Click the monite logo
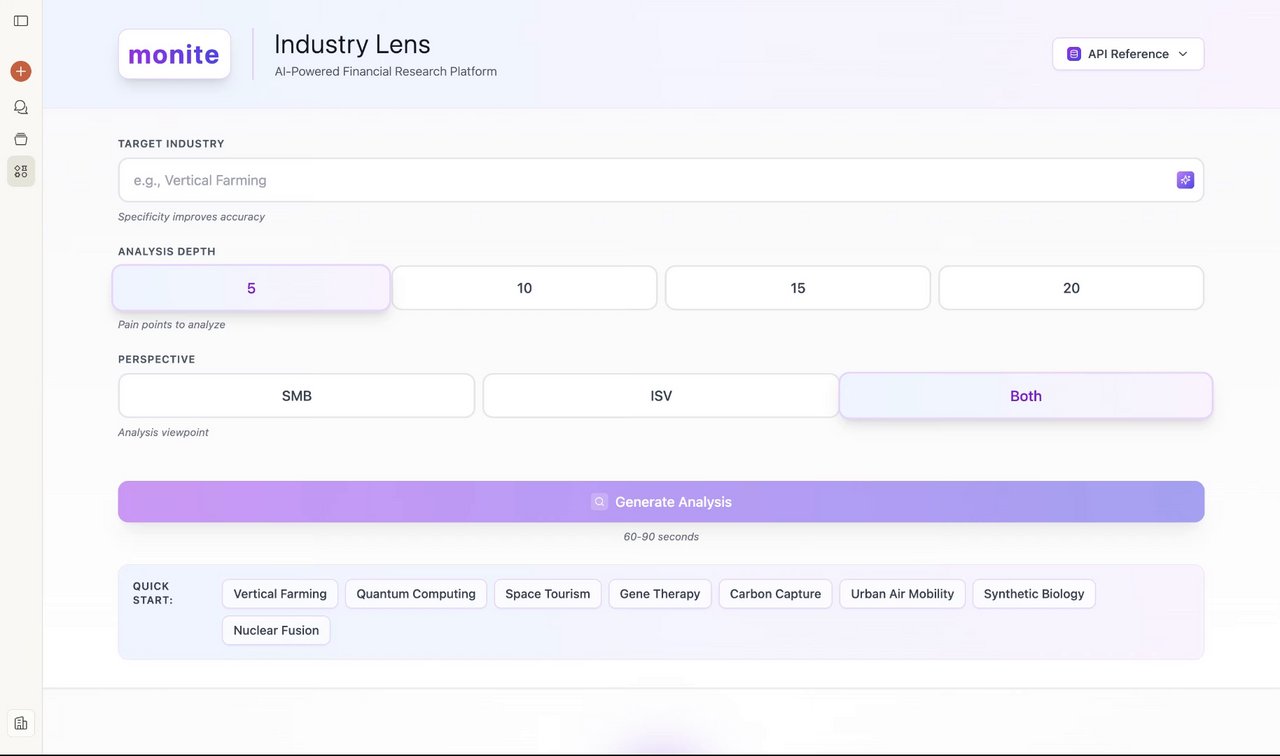Viewport: 1280px width, 756px height. pyautogui.click(x=174, y=54)
